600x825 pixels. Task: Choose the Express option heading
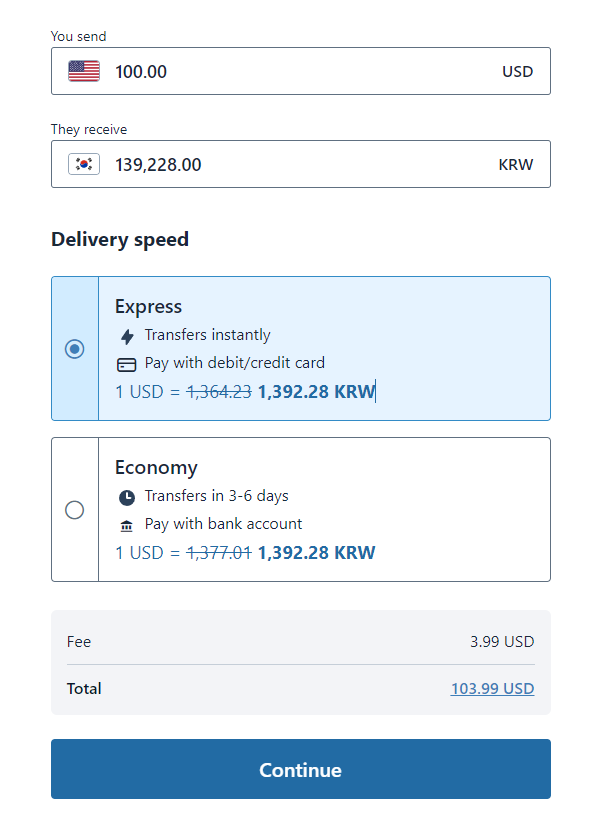(x=148, y=307)
